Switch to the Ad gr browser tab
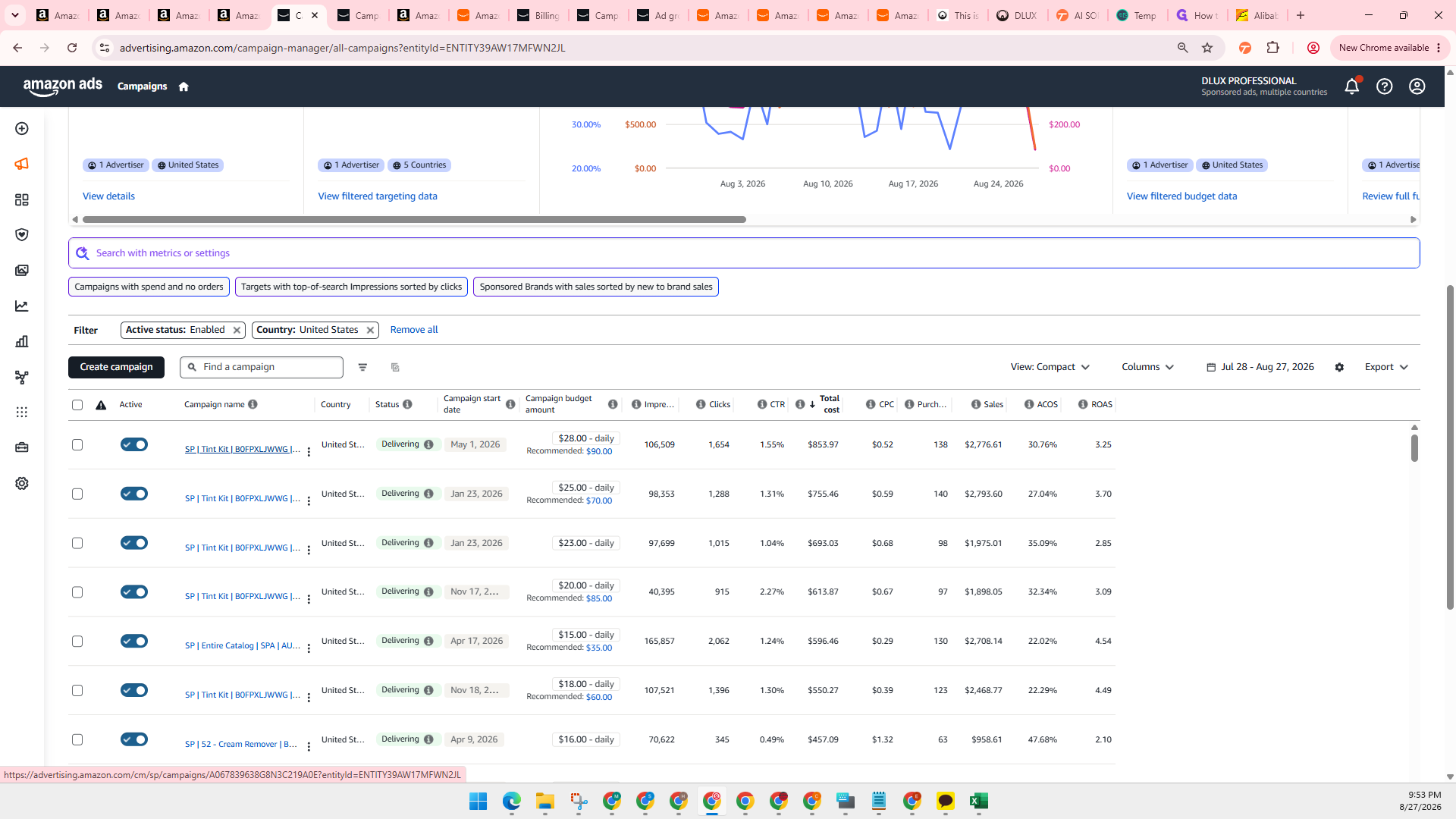The height and width of the screenshot is (819, 1456). [660, 15]
